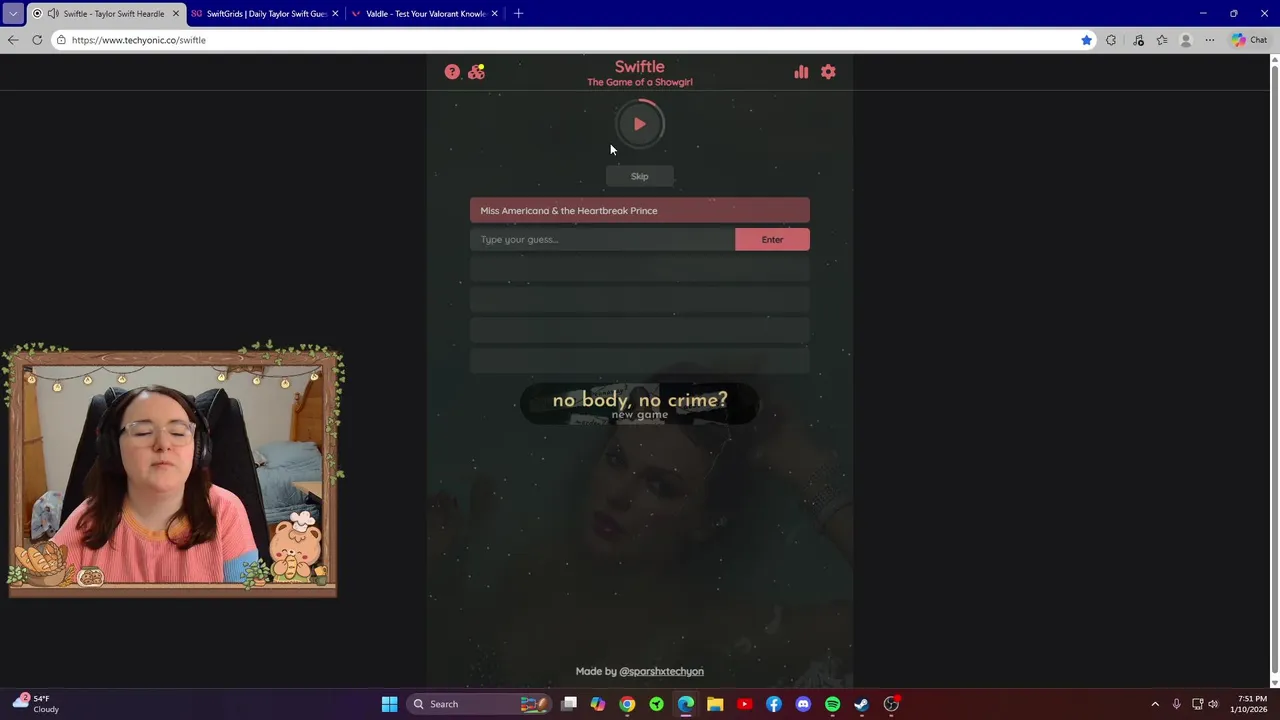Go back to the previous page
Viewport: 1280px width, 720px height.
pyautogui.click(x=12, y=40)
